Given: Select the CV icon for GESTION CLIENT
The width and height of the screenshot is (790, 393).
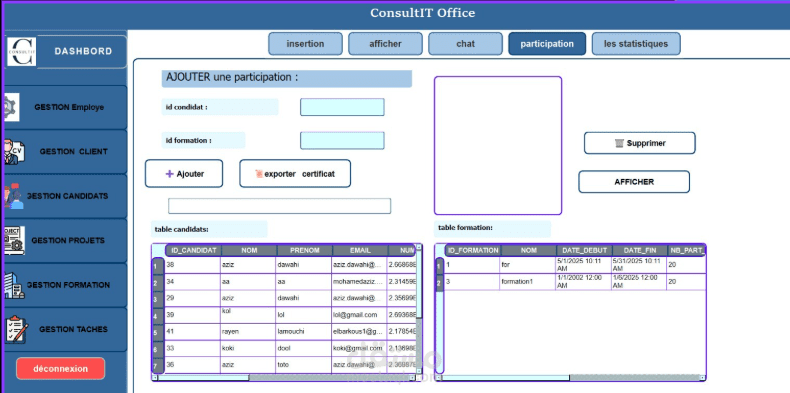Looking at the screenshot, I should [14, 152].
